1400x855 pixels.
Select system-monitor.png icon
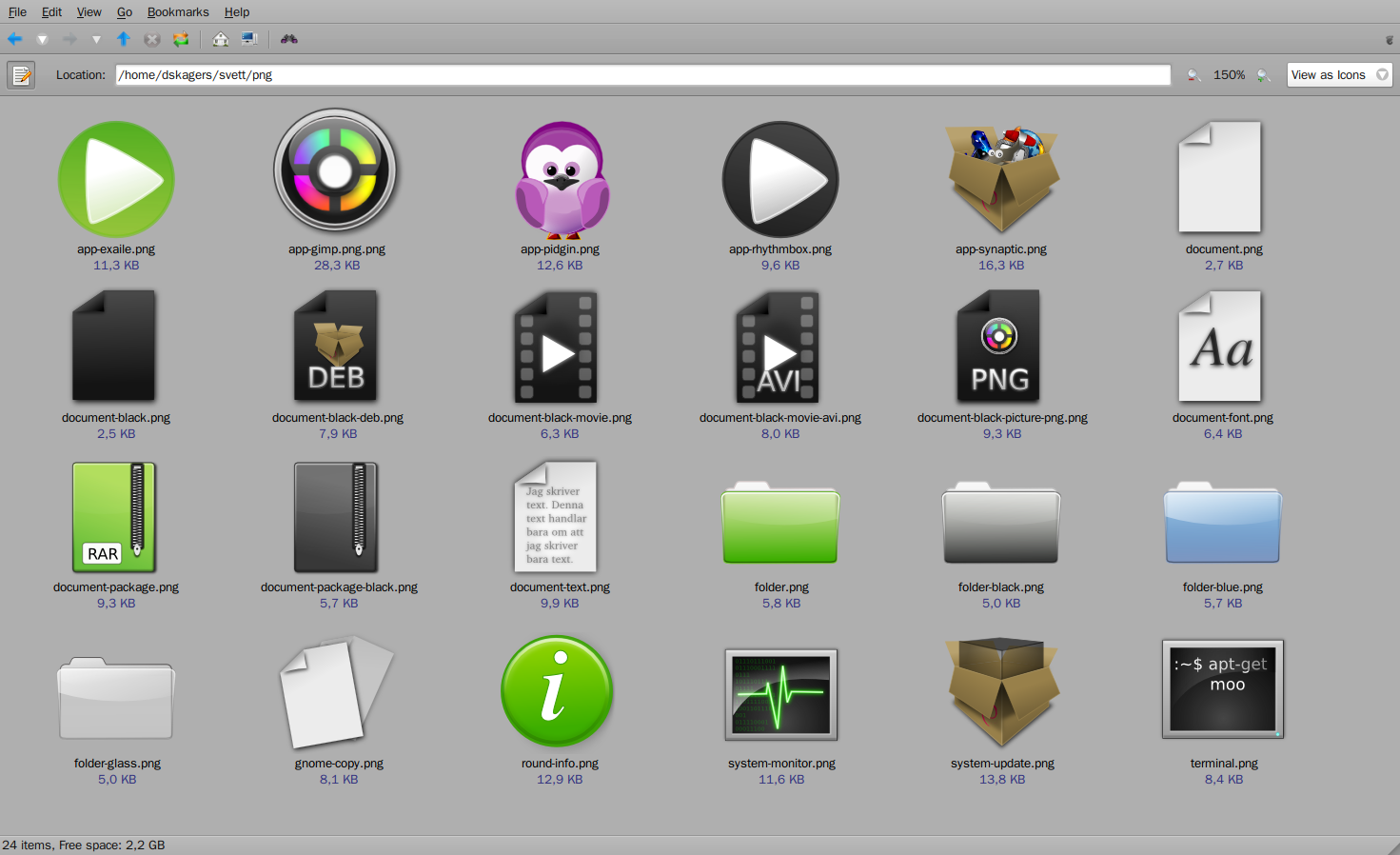781,694
